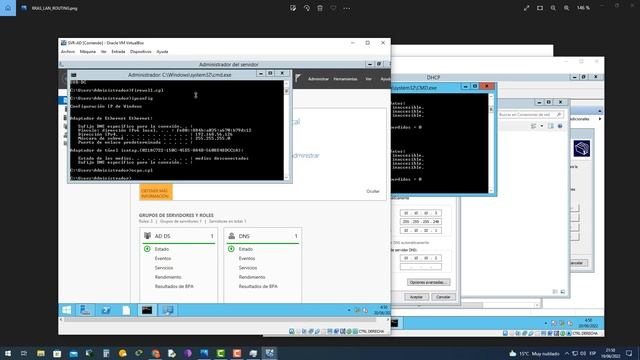The image size is (640, 360).
Task: Delete the image with the trash icon
Action: [x=320, y=8]
